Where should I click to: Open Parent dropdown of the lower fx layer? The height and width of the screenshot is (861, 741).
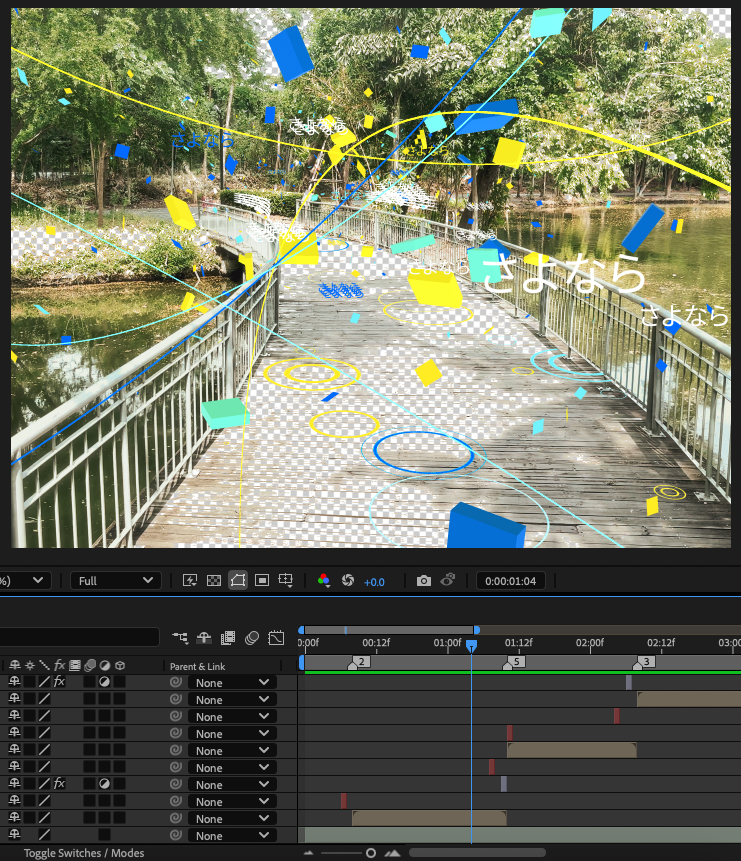[232, 785]
